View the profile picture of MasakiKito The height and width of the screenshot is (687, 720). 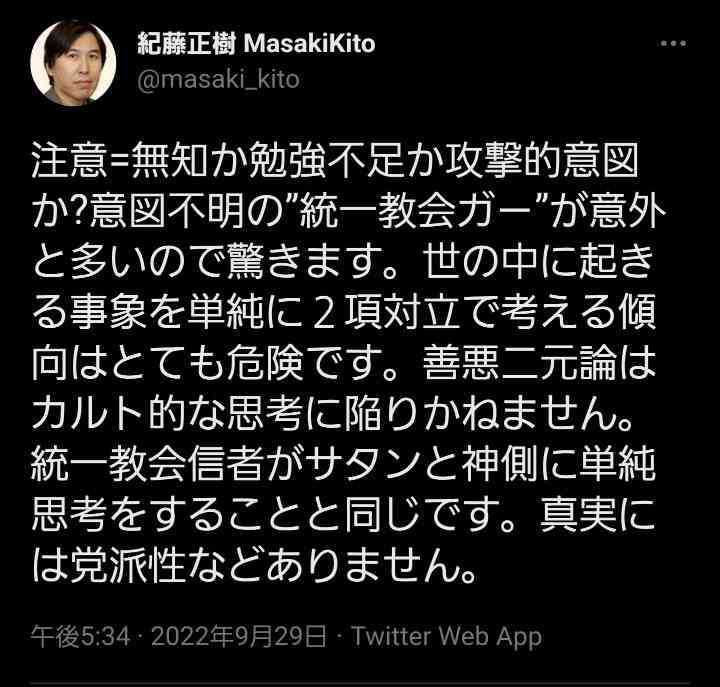(x=73, y=63)
